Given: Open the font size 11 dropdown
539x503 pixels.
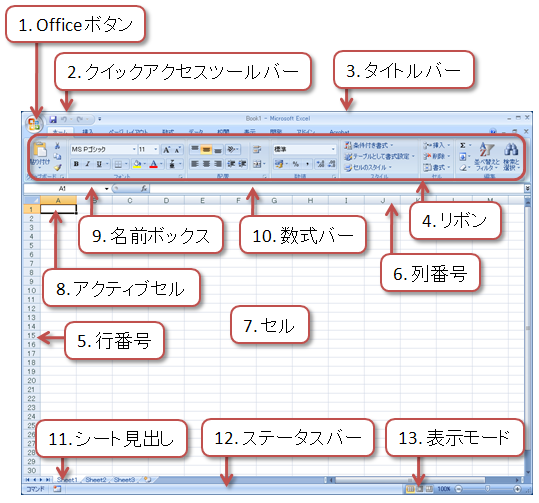Looking at the screenshot, I should [x=156, y=149].
